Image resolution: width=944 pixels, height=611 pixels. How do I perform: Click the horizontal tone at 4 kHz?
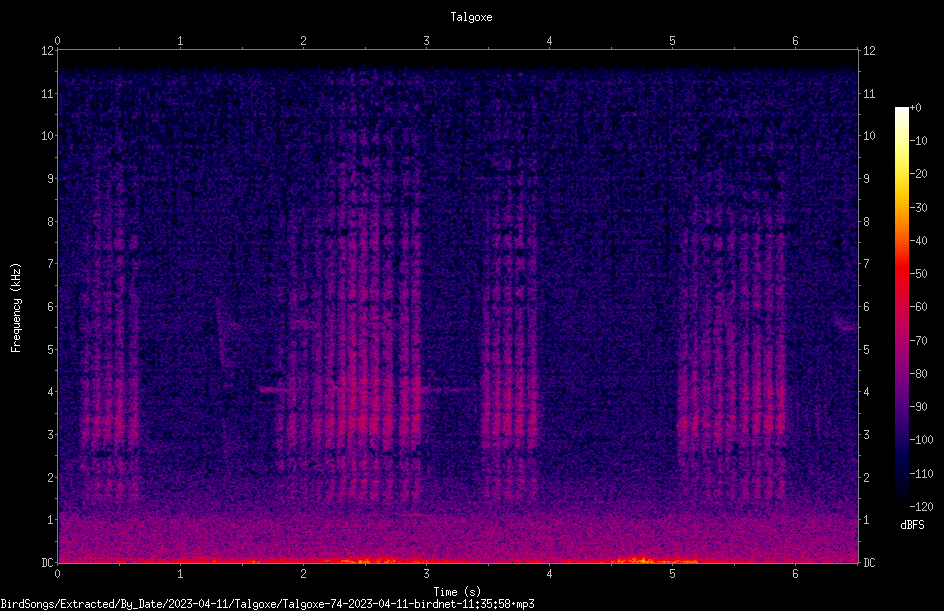[278, 389]
